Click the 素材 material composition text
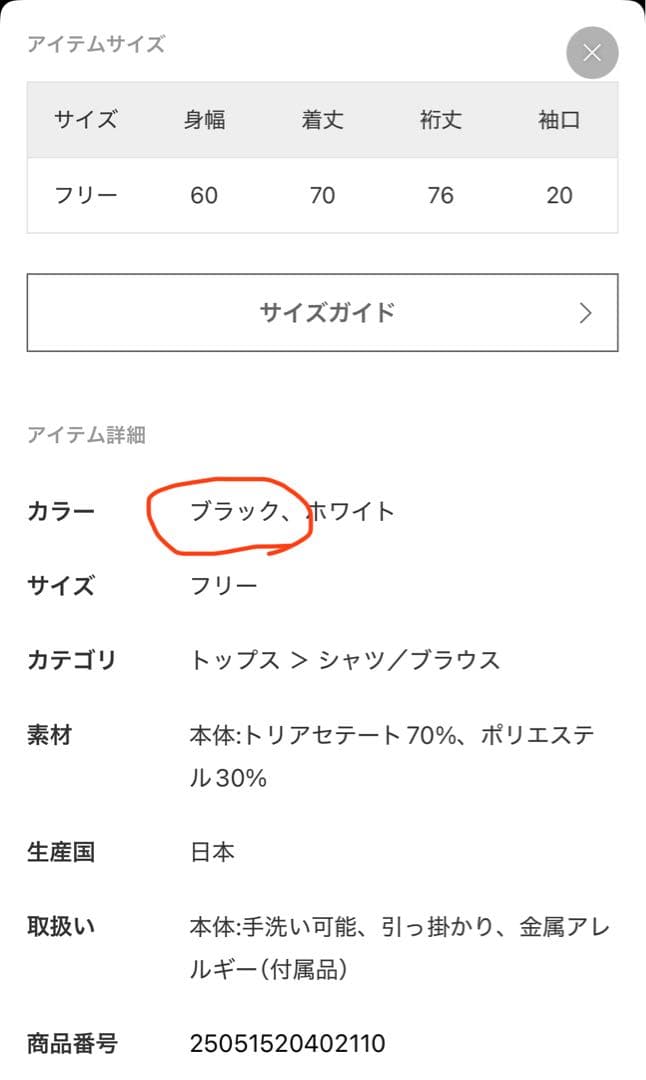Image resolution: width=646 pixels, height=1080 pixels. pos(392,756)
